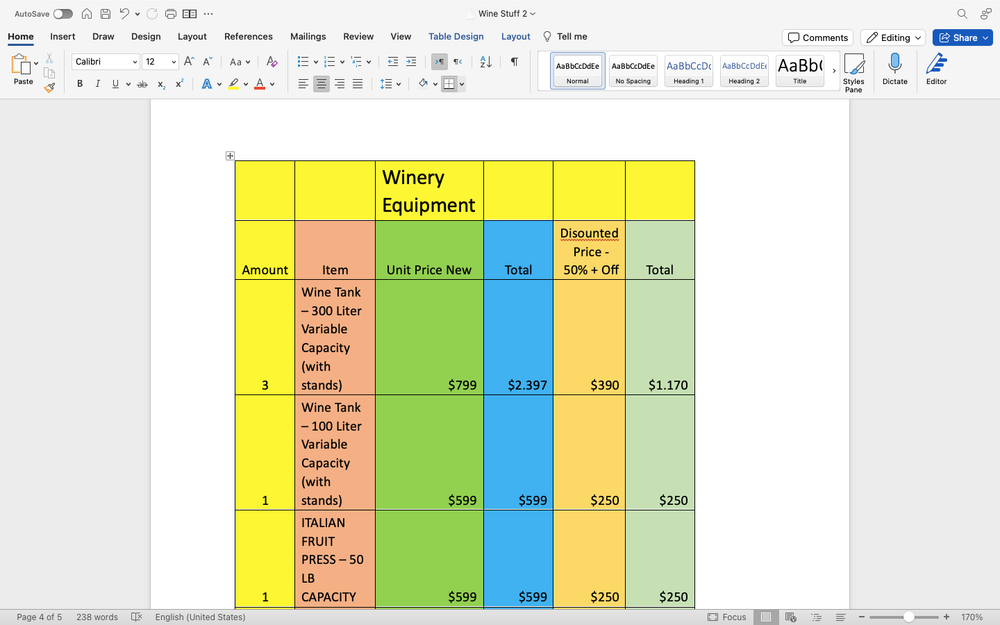Open the line spacing dropdown
This screenshot has width=1000, height=625.
pyautogui.click(x=390, y=84)
